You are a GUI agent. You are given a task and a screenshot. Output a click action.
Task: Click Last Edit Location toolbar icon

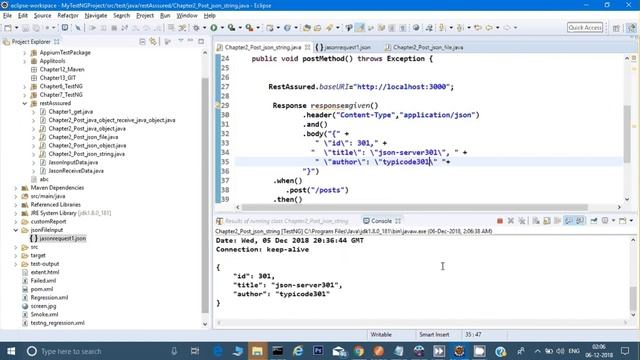[478, 28]
